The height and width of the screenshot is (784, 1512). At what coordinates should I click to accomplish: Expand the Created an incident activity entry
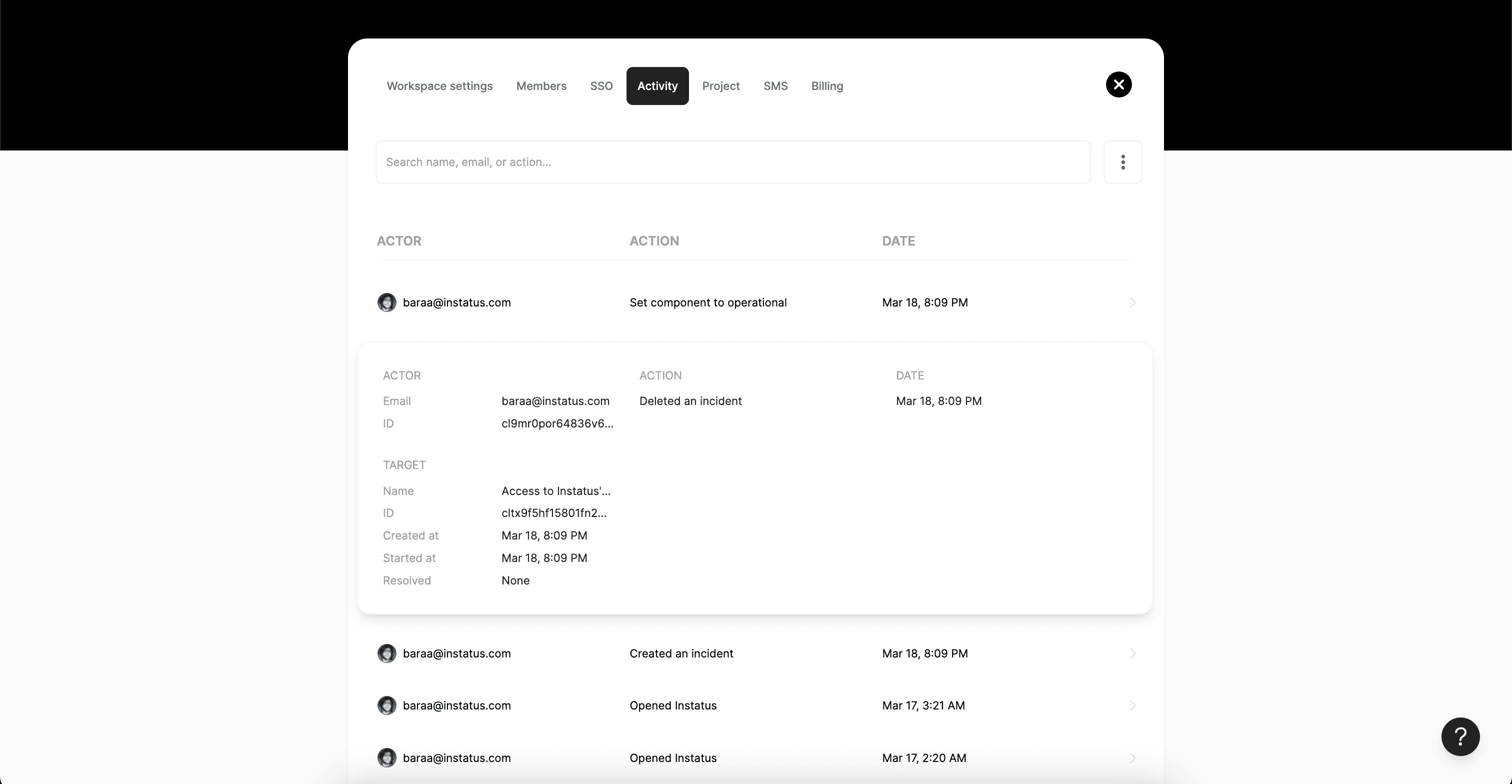(x=755, y=653)
